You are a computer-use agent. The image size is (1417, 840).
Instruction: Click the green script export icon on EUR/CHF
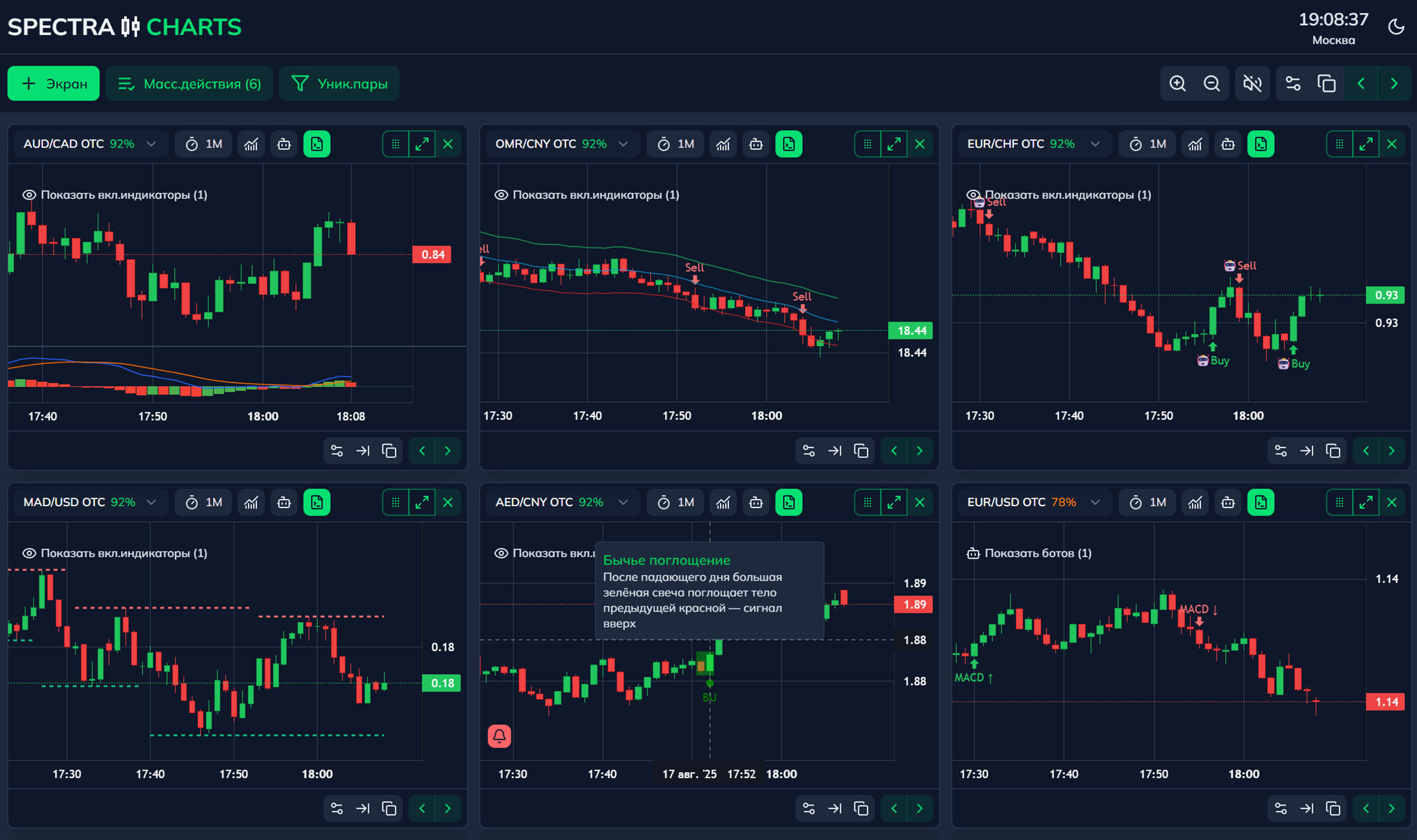[1261, 144]
